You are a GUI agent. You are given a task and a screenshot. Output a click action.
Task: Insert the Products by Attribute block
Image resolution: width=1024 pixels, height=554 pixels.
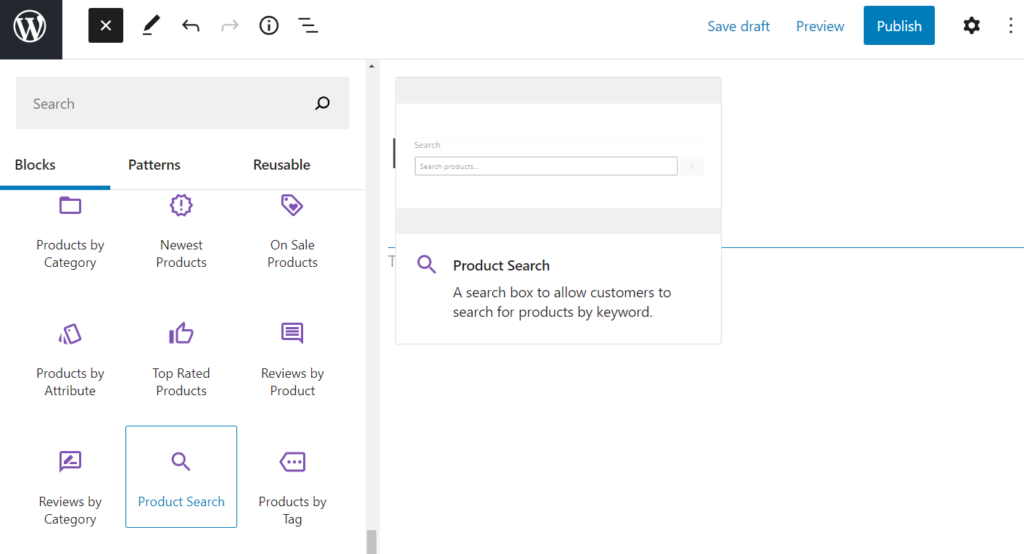click(x=70, y=360)
